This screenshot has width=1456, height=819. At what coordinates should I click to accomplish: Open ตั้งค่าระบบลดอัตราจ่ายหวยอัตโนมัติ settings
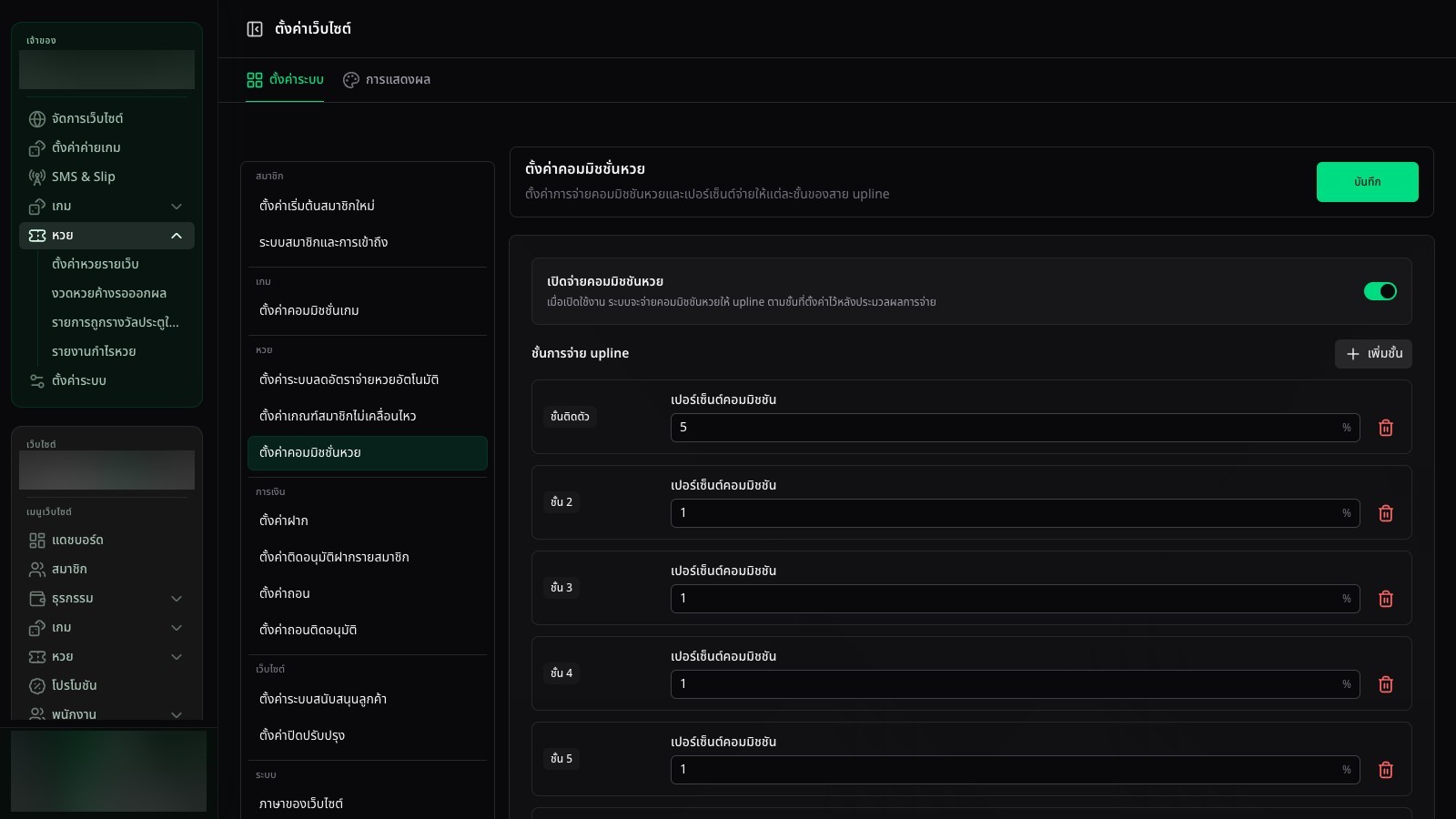tap(368, 379)
